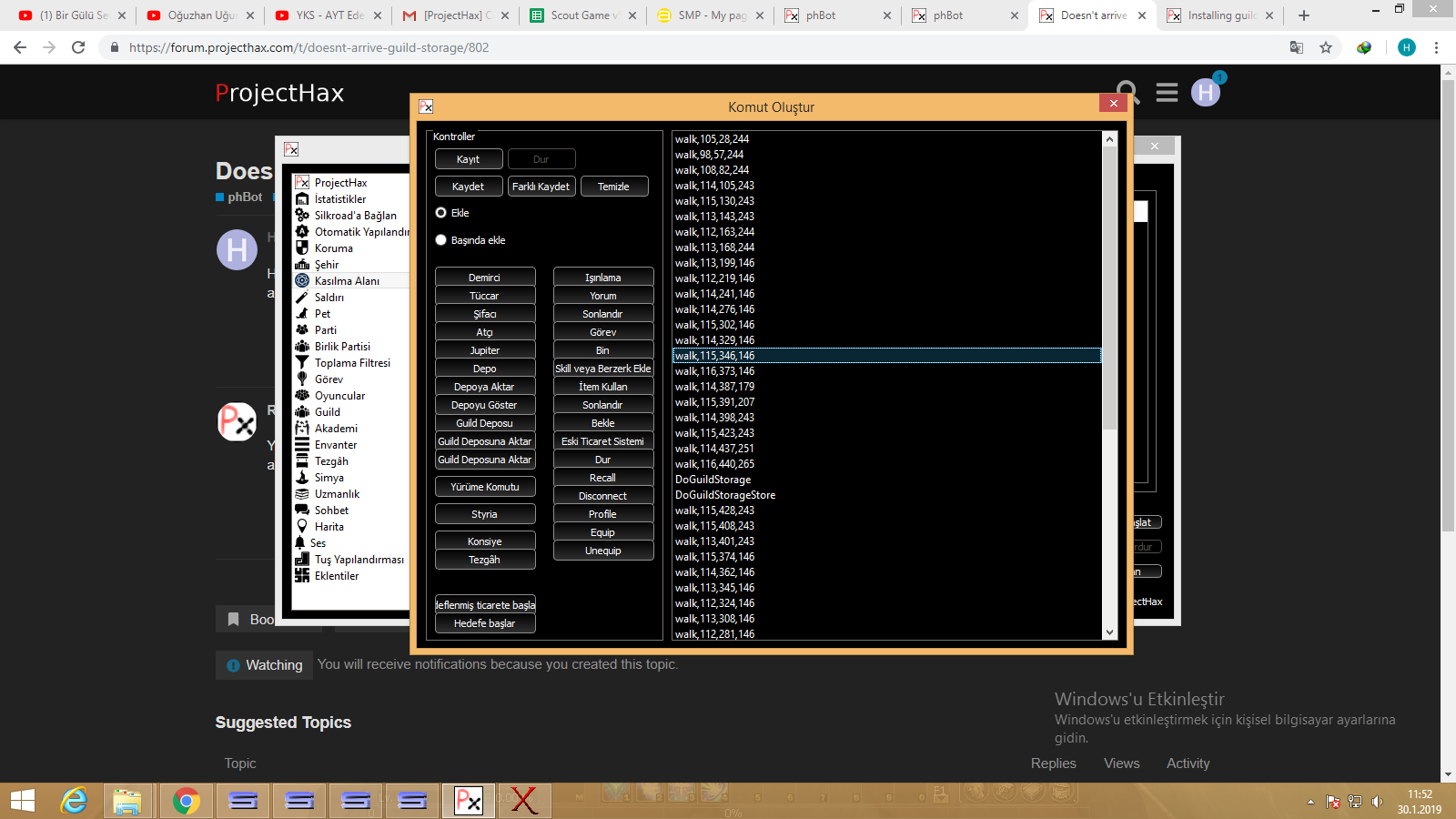Select the Pet option in the sidebar
The image size is (1456, 819).
322,313
